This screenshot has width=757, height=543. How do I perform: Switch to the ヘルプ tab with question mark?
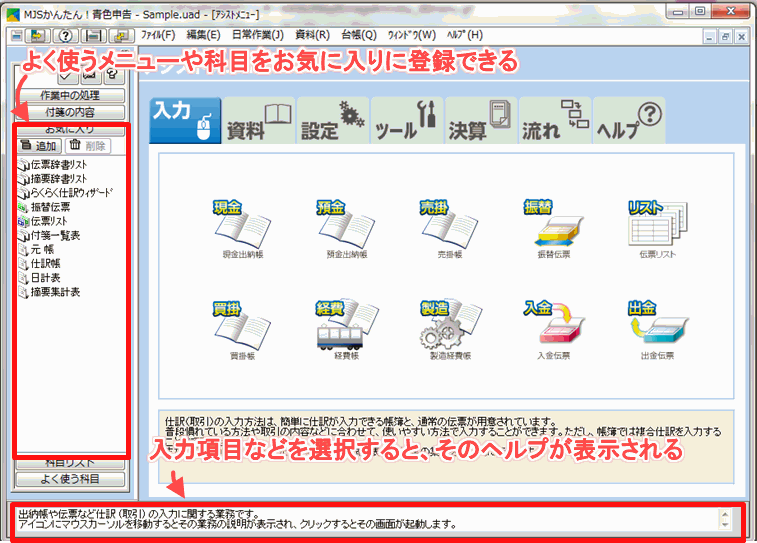point(629,120)
